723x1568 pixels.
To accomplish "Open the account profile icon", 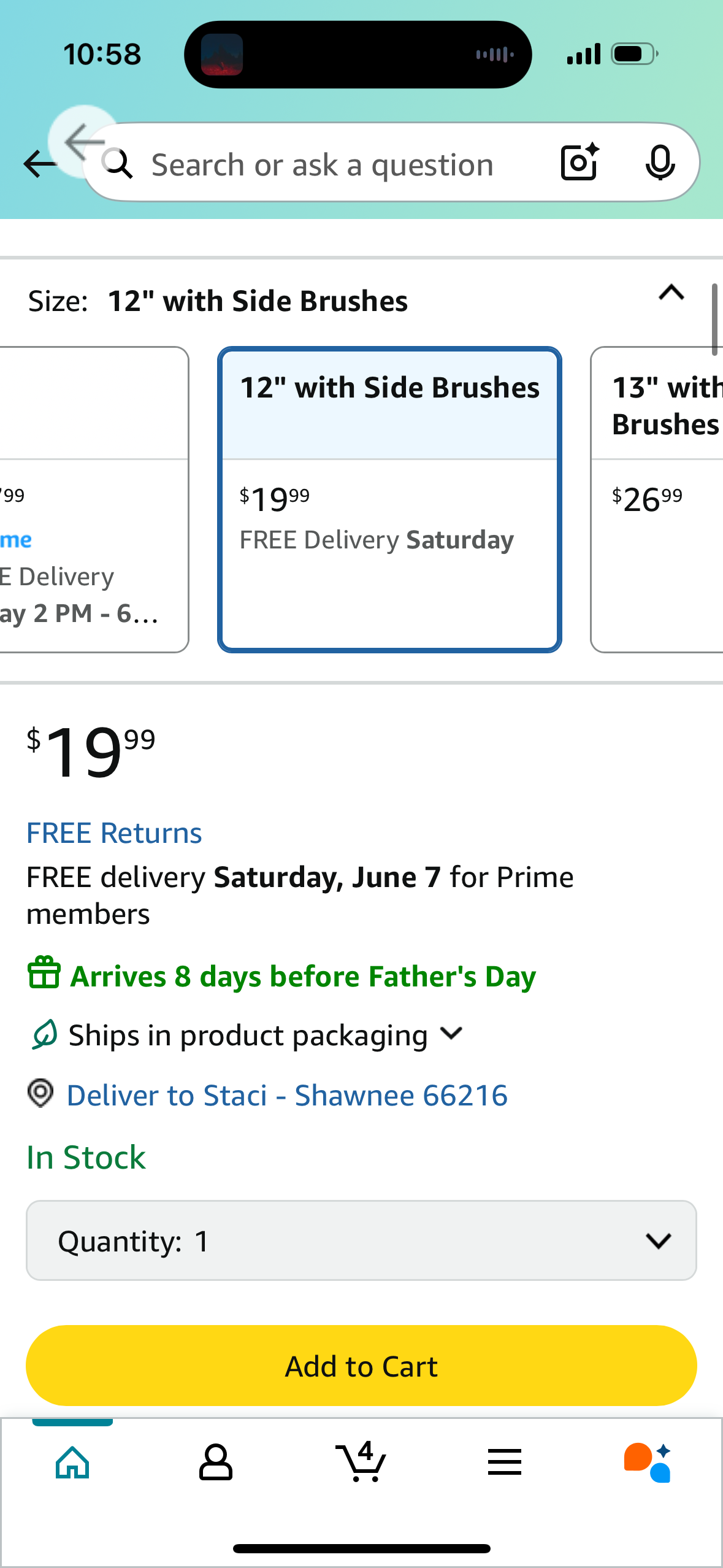I will coord(216,1462).
